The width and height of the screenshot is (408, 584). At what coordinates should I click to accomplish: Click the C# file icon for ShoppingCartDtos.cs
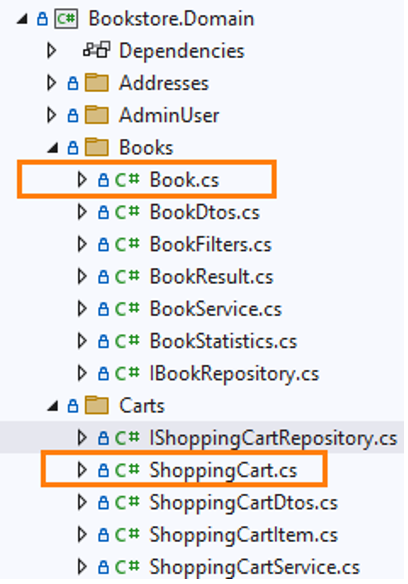(x=127, y=503)
